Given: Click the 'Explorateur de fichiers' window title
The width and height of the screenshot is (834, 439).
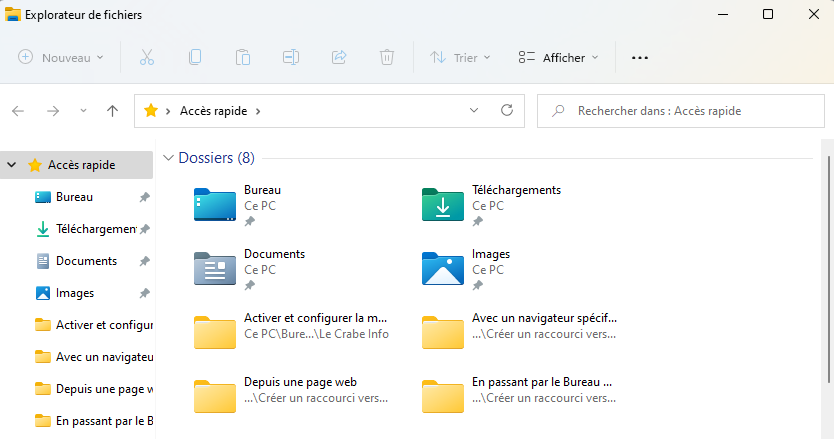Looking at the screenshot, I should point(84,15).
